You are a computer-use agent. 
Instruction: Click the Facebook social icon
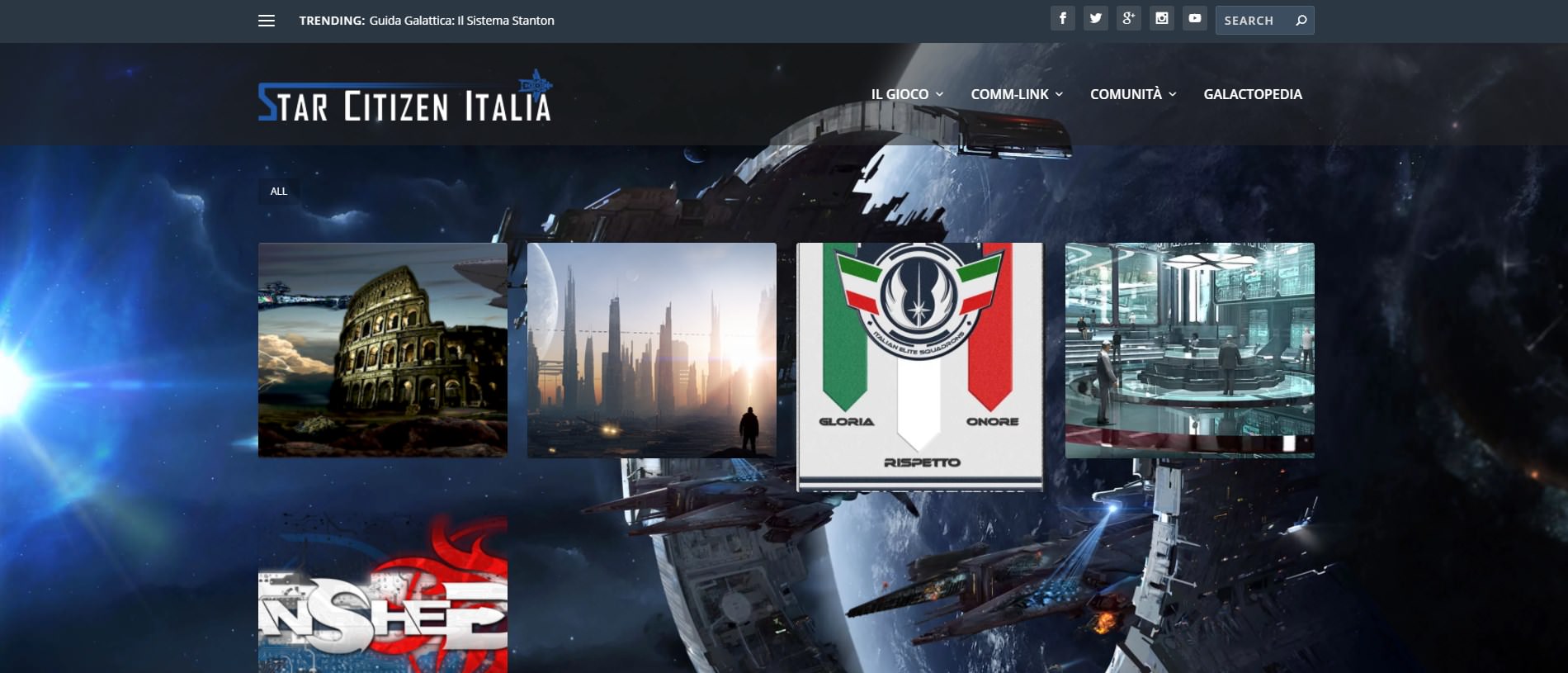1062,18
